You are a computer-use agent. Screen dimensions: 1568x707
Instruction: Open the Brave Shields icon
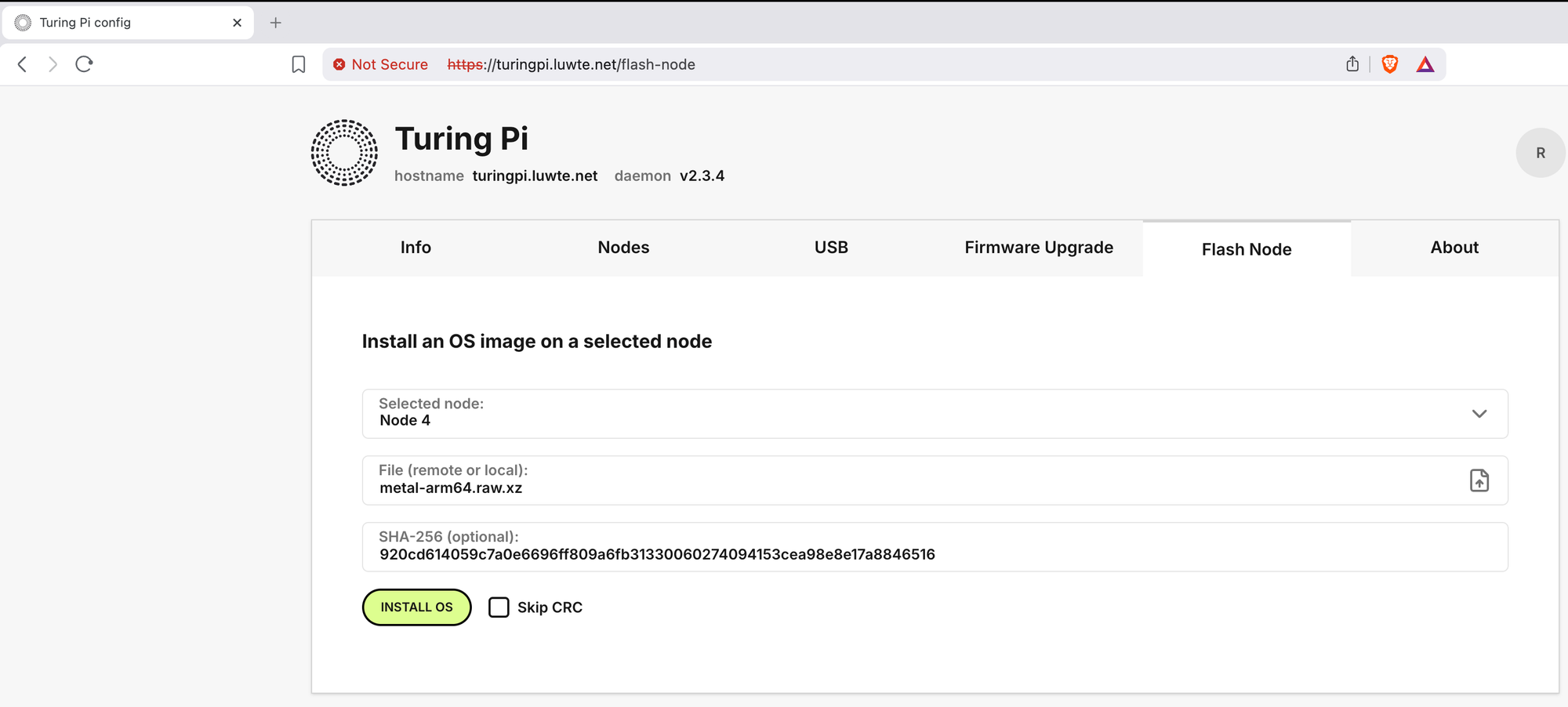[1388, 64]
